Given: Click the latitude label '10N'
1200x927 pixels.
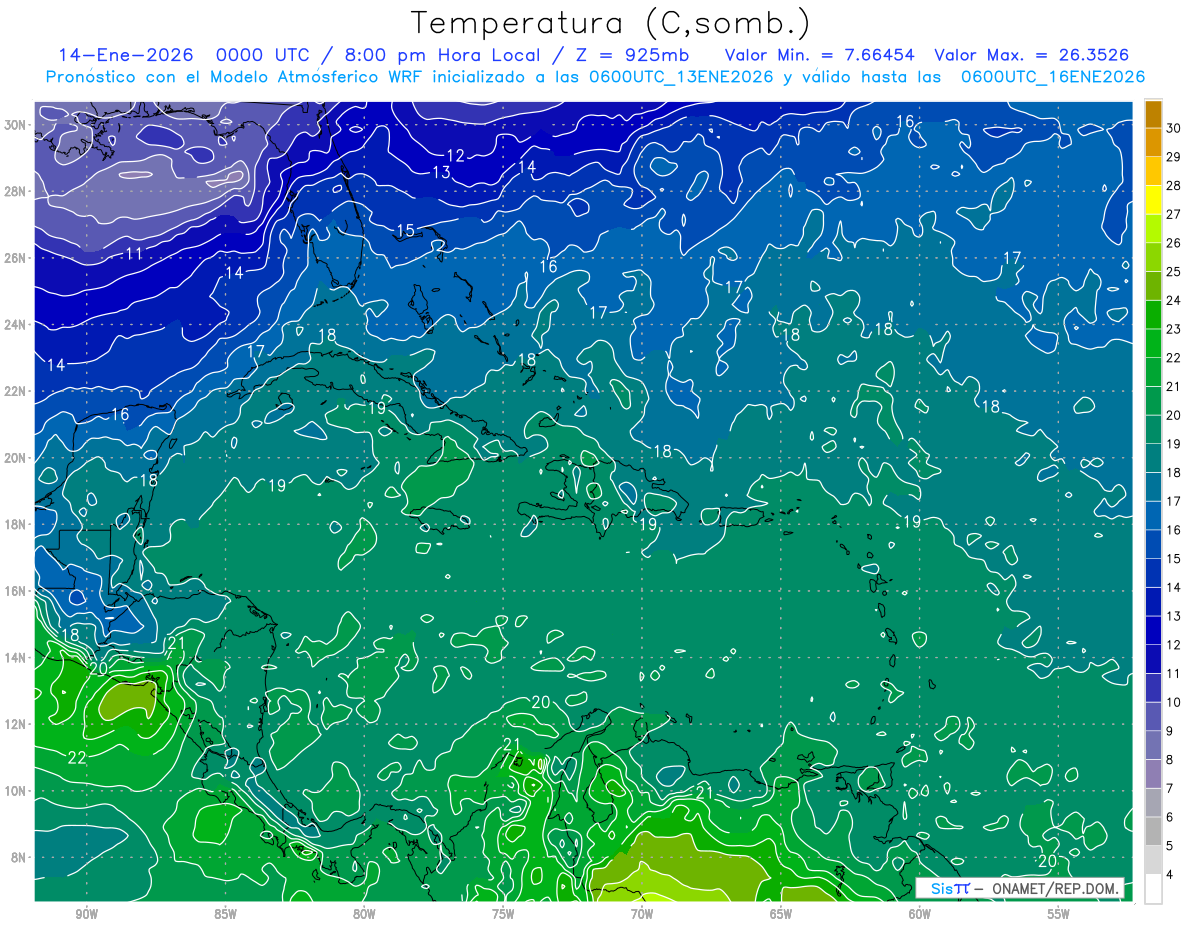Looking at the screenshot, I should point(16,791).
